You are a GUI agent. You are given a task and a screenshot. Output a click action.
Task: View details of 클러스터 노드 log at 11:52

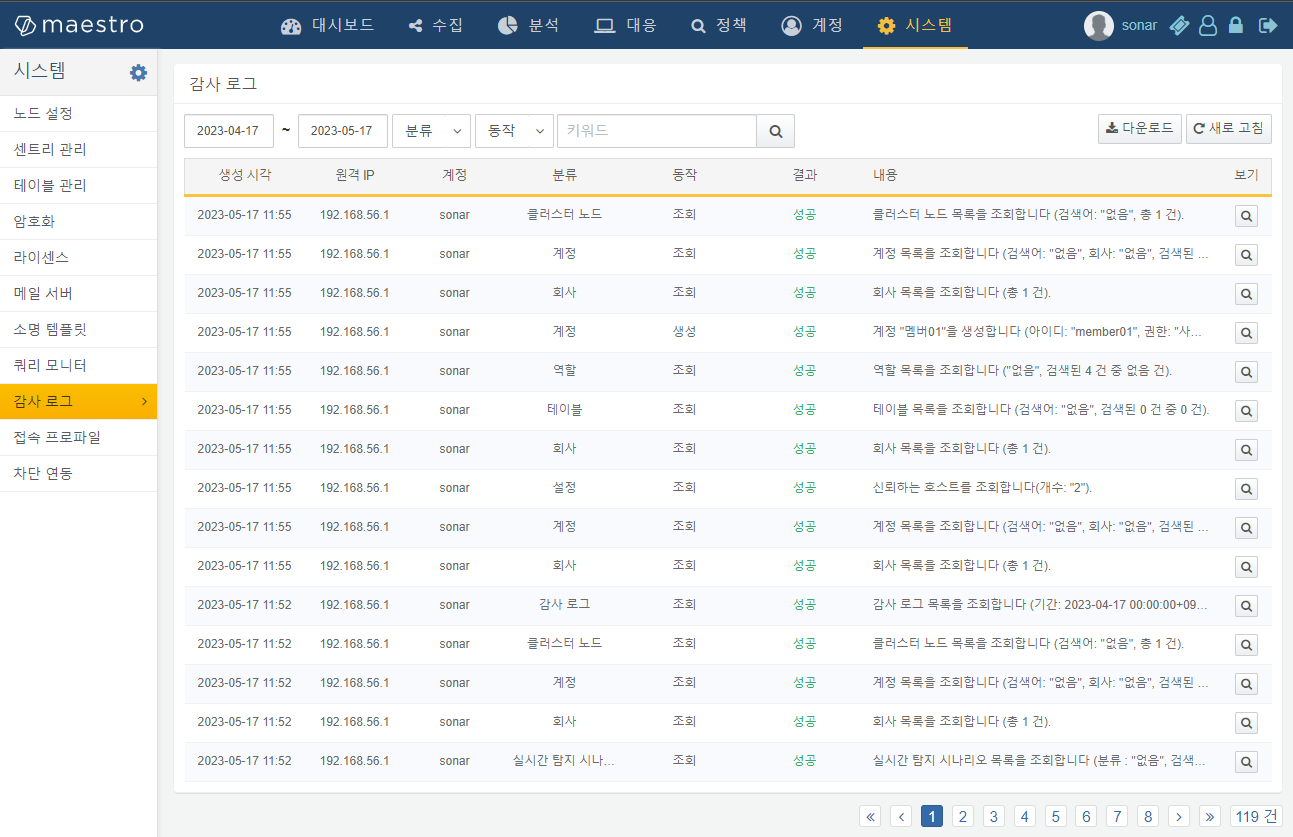point(1246,644)
